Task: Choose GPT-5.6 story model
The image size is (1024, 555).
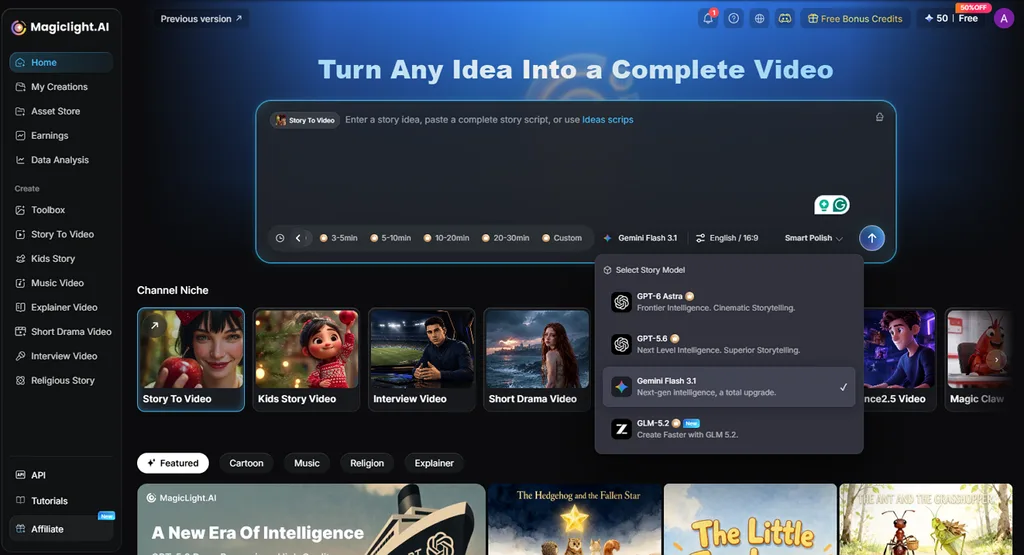Action: coord(729,344)
